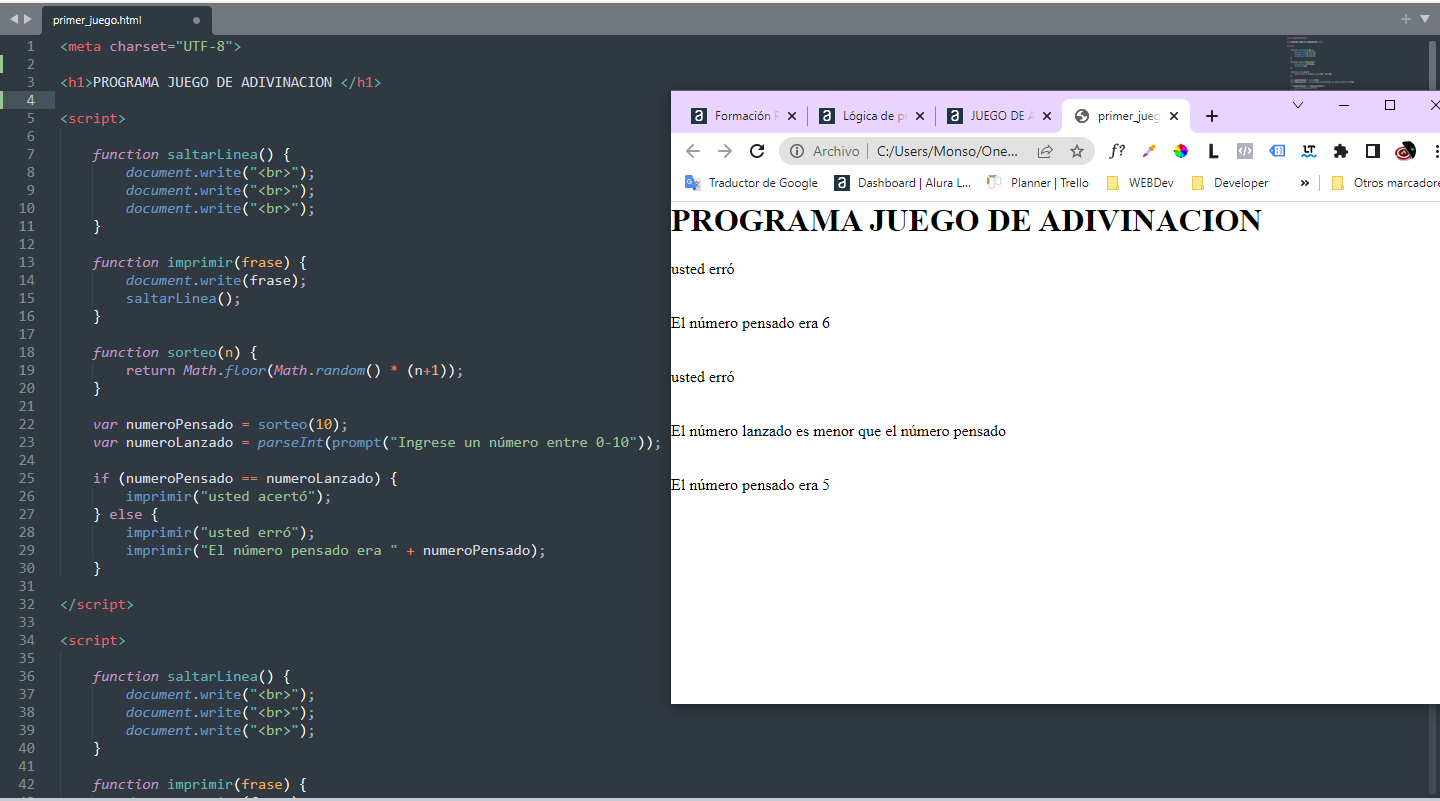Close the primer_juego browser tab
The width and height of the screenshot is (1440, 801).
click(x=1174, y=116)
